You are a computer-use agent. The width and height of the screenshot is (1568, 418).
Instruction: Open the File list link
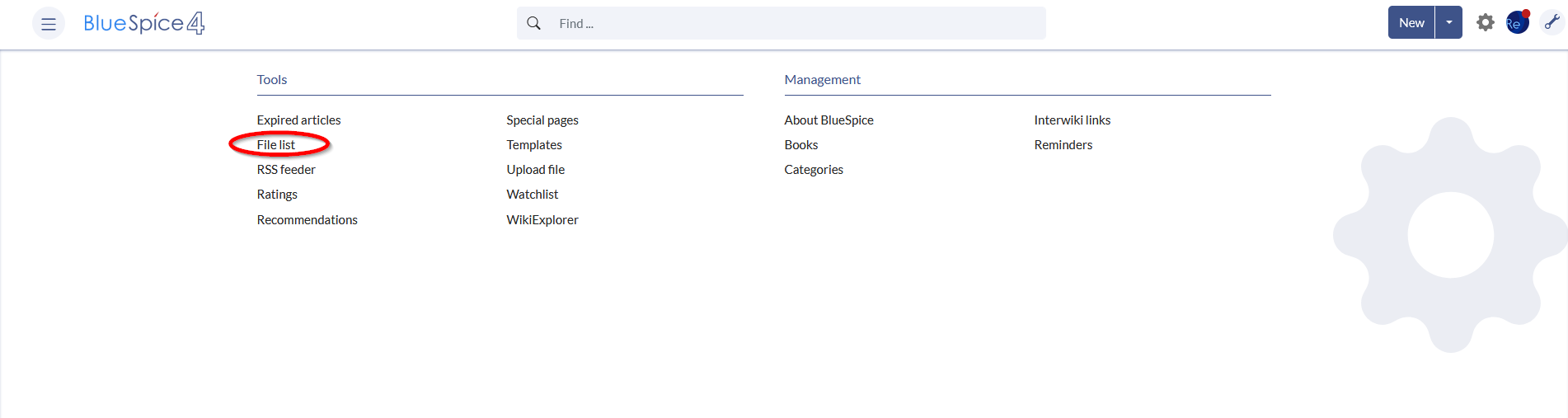click(275, 145)
